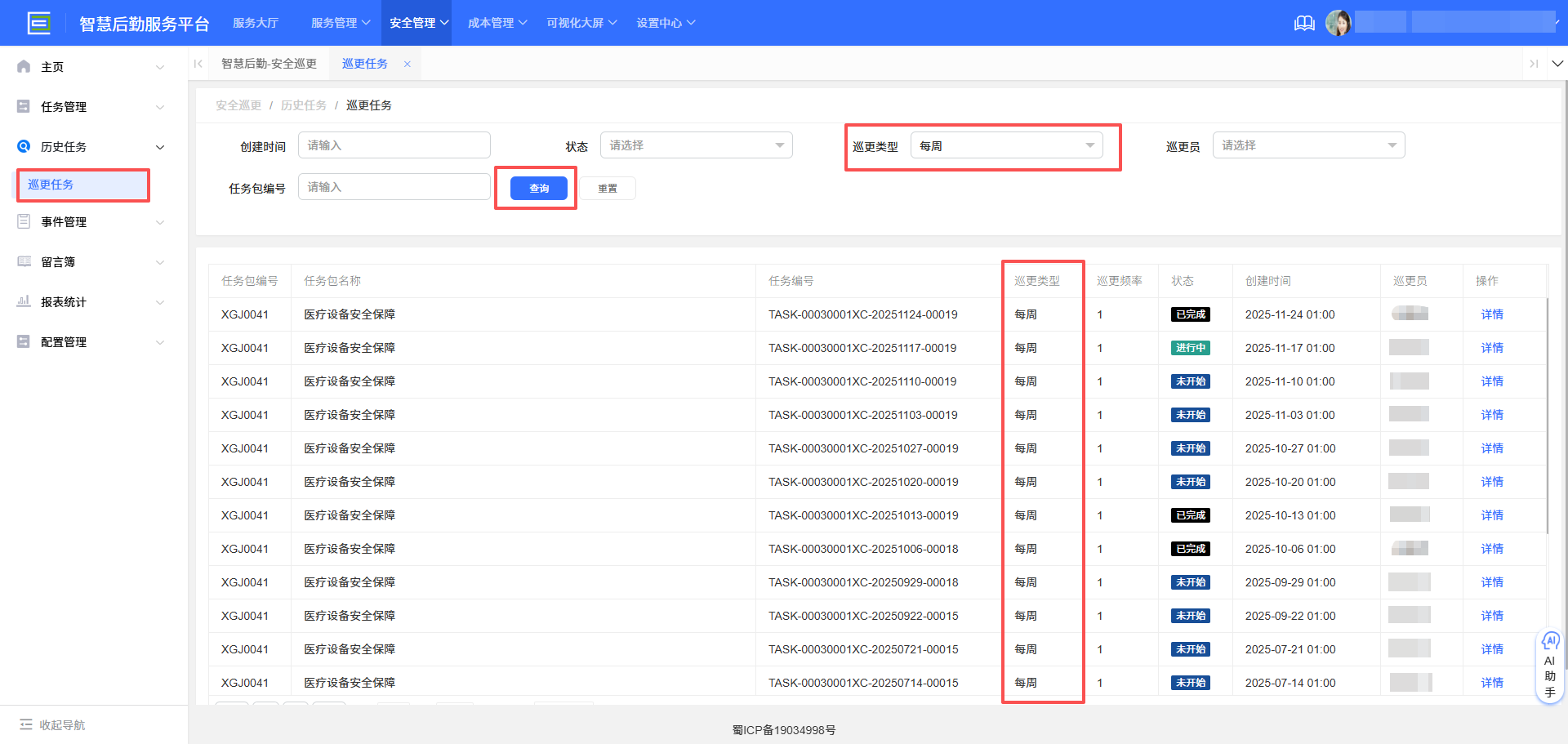1568x744 pixels.
Task: Open the 服务大厅 menu item
Action: 256,23
